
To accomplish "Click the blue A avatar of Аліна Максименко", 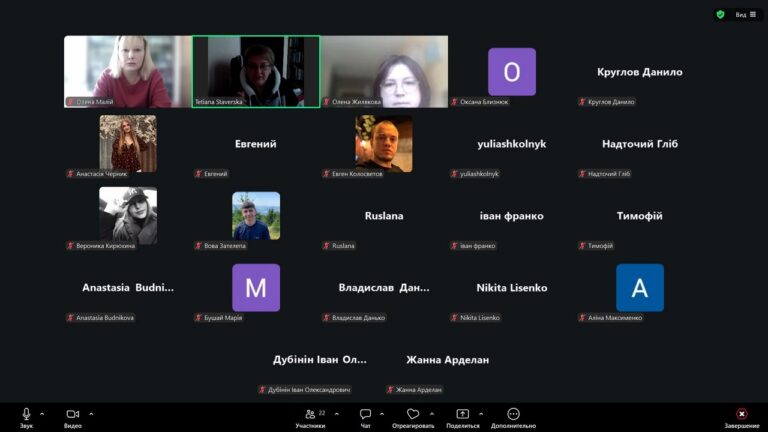I will click(x=640, y=288).
